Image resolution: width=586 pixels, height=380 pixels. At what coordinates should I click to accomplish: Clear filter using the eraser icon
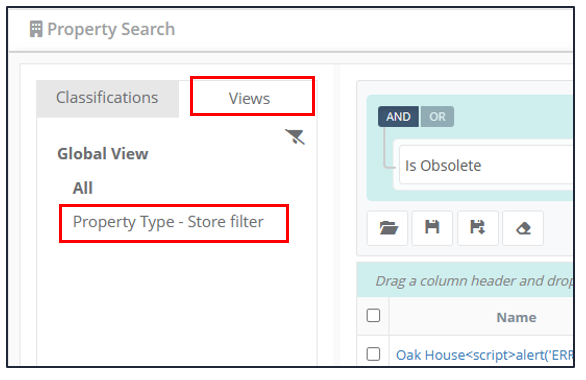coord(523,228)
